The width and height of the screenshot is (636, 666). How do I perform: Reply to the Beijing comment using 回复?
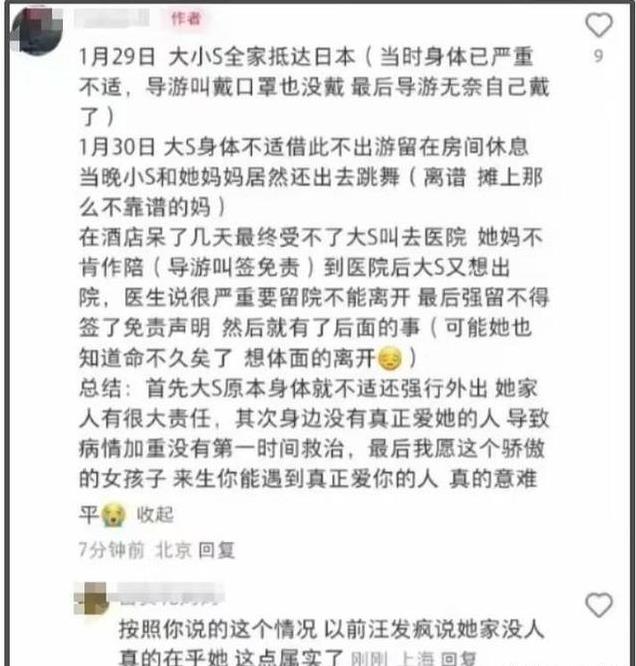(x=217, y=550)
